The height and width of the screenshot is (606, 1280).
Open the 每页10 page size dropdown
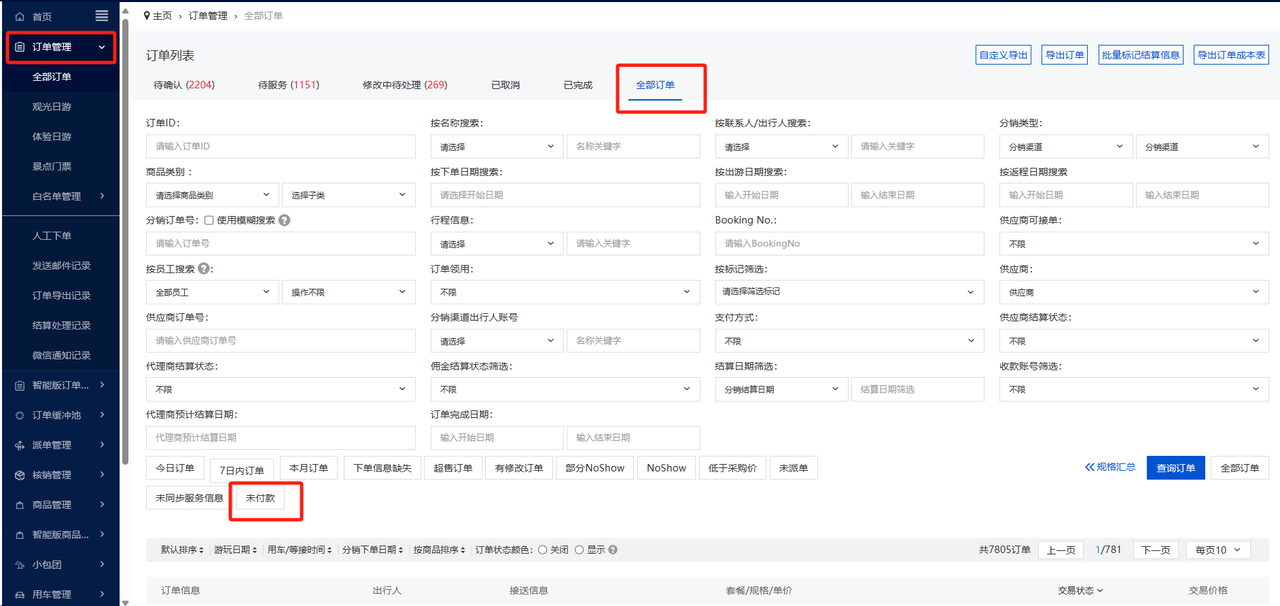pos(1218,550)
